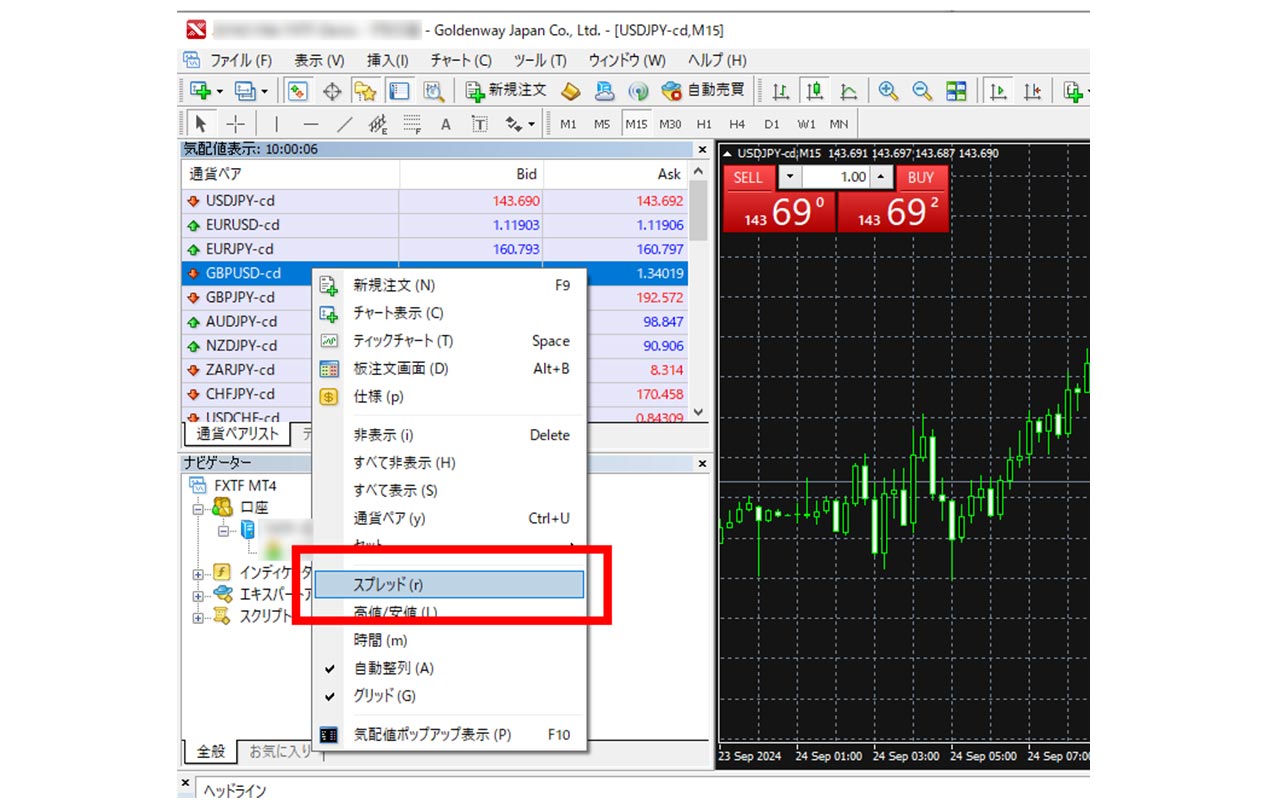Select the arrow Cursor tool
The image size is (1266, 808).
pyautogui.click(x=201, y=124)
